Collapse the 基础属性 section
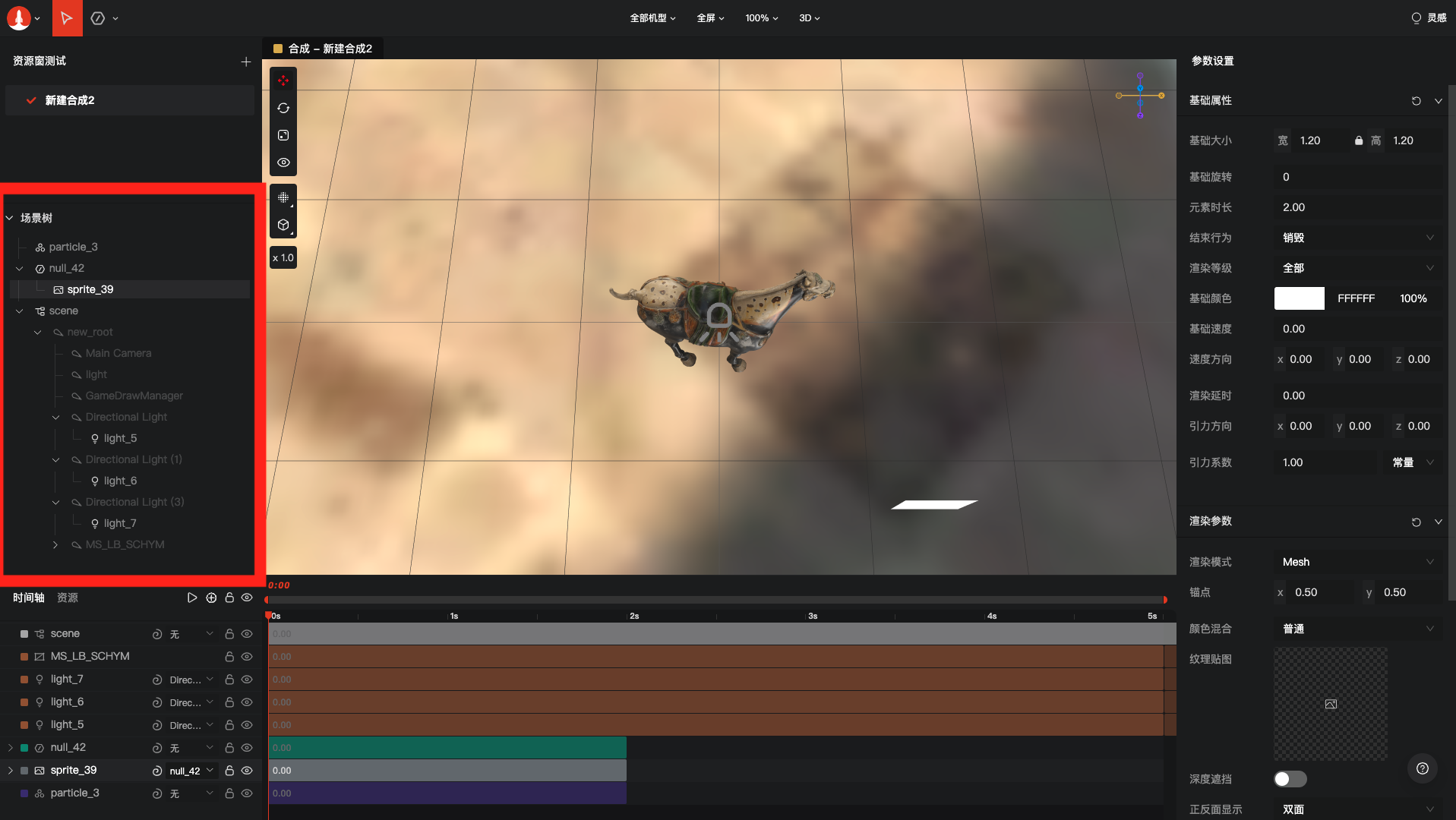Image resolution: width=1456 pixels, height=820 pixels. coord(1438,101)
